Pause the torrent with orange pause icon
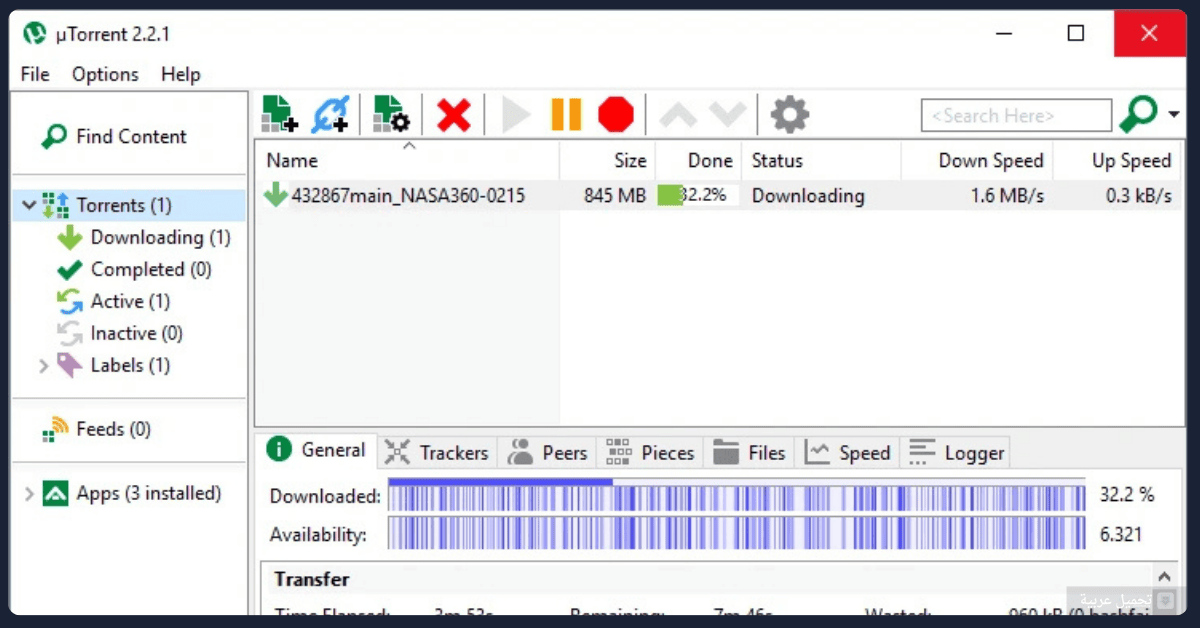Screen dimensions: 1200x628 point(566,114)
